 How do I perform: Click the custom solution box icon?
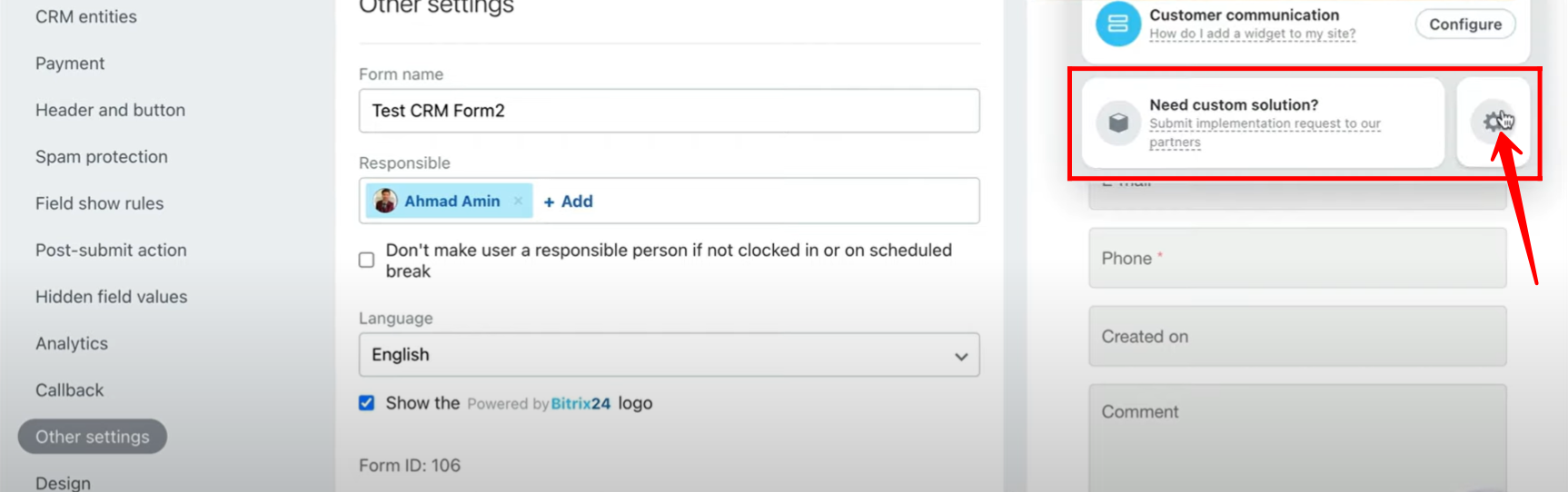tap(1118, 123)
